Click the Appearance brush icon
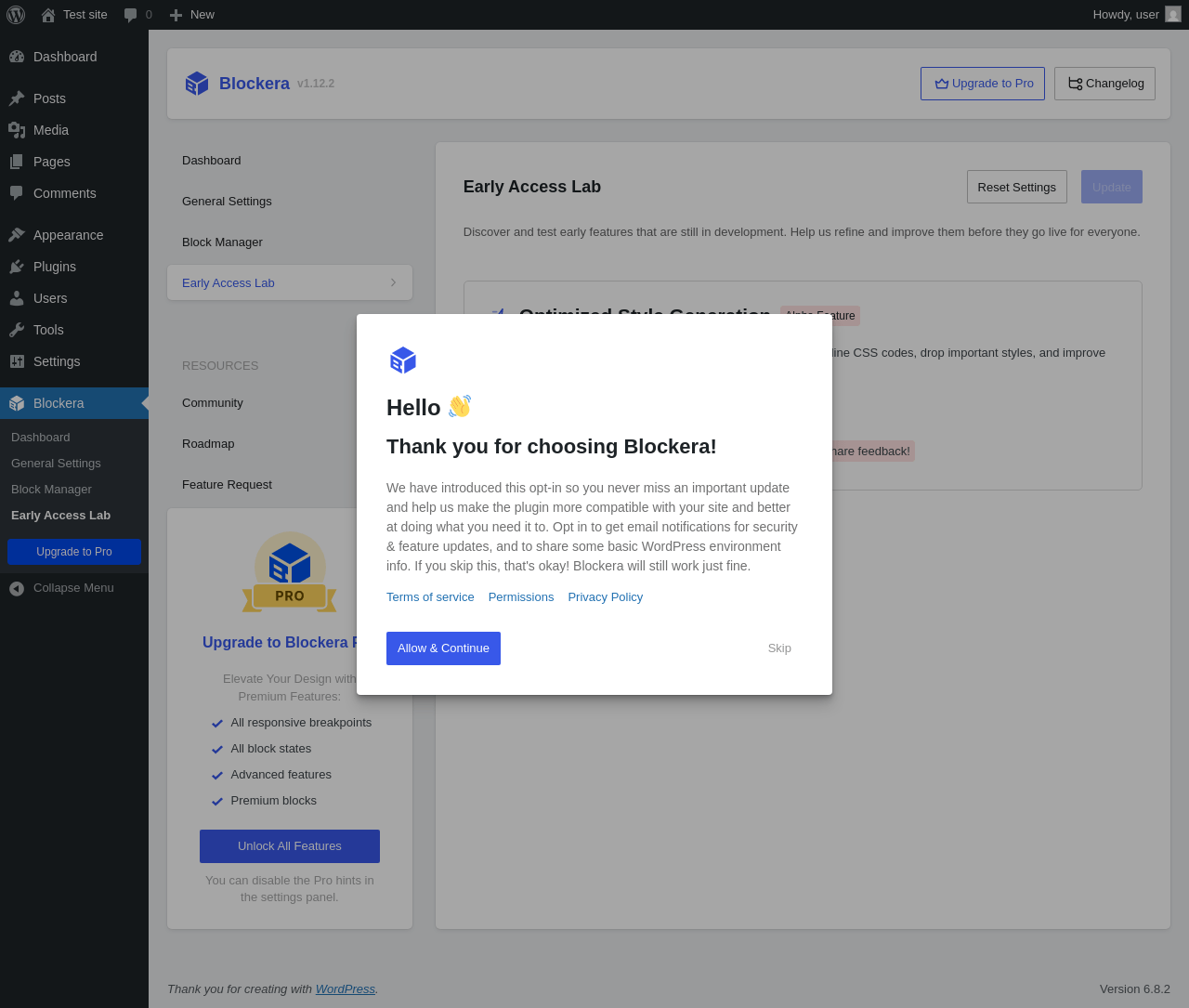This screenshot has height=1008, width=1189. [17, 235]
